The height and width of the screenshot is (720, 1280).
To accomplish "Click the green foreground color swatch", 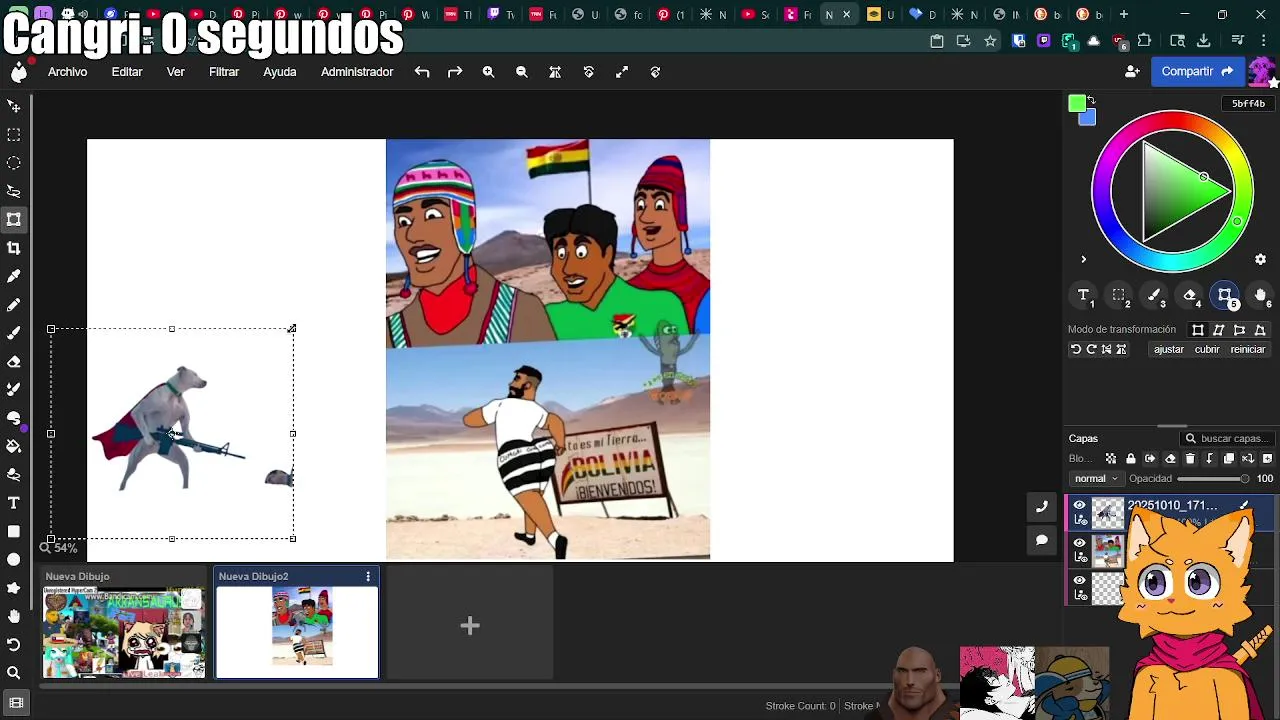I will [1076, 104].
